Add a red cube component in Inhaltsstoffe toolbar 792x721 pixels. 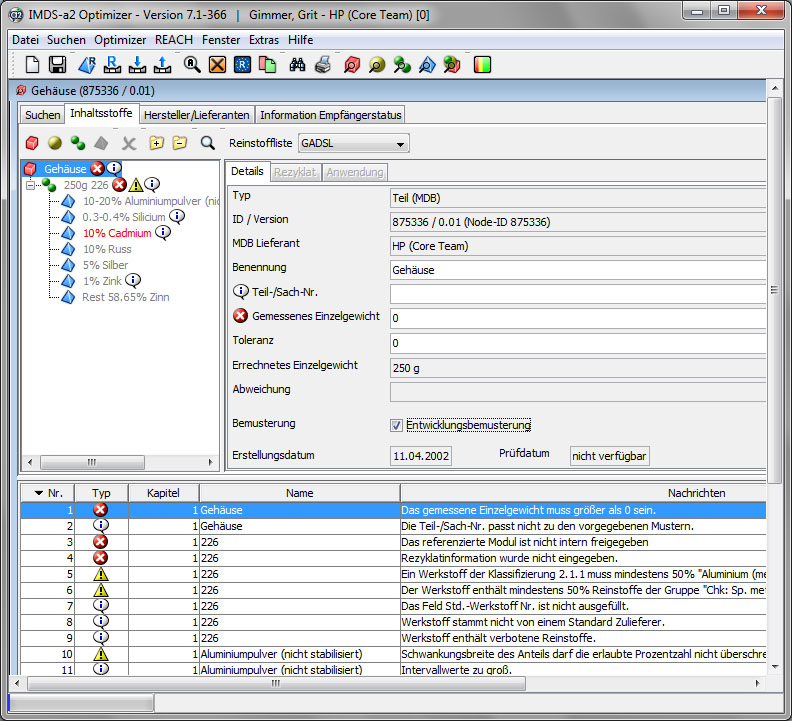click(x=32, y=143)
